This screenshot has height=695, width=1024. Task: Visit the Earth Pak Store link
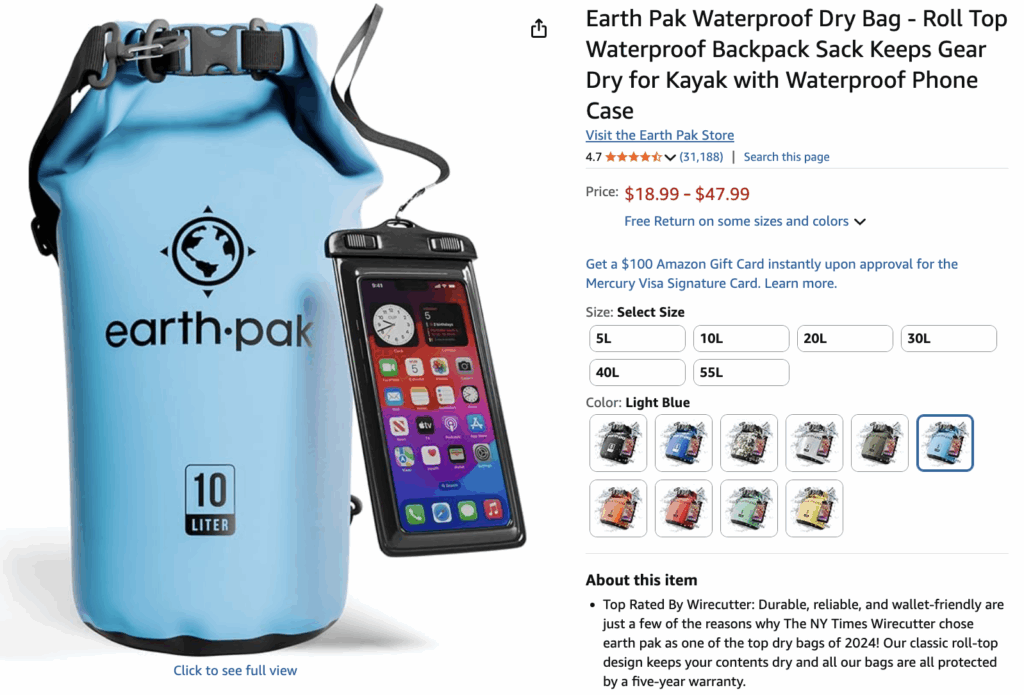pyautogui.click(x=660, y=135)
